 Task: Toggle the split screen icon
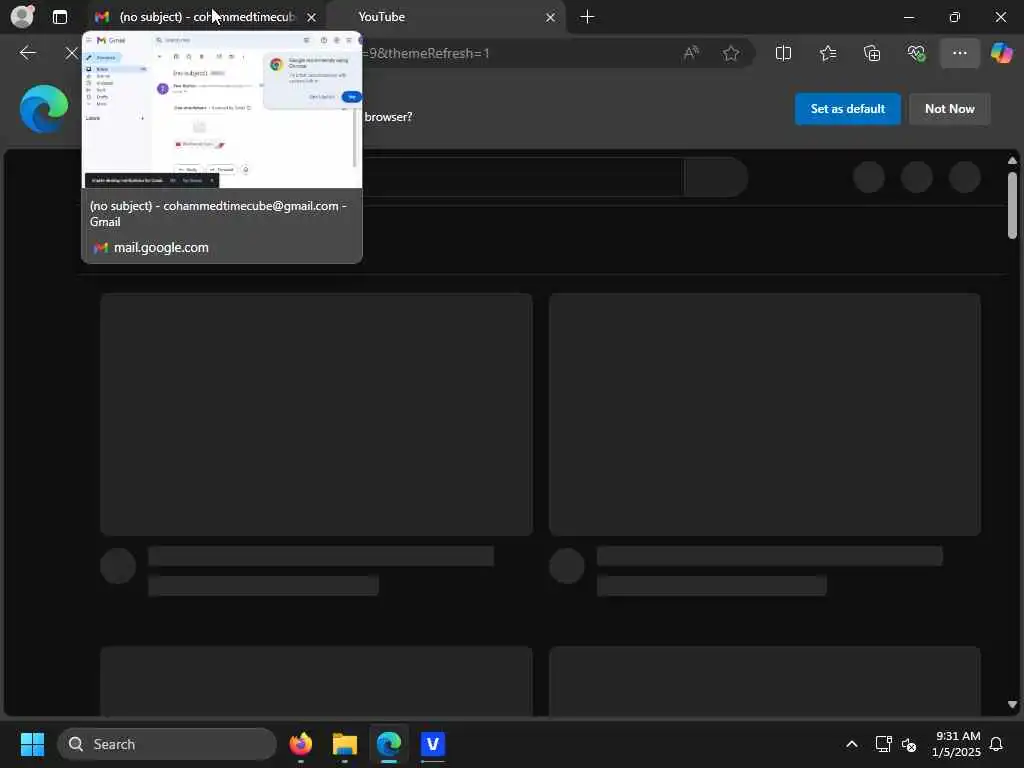click(x=783, y=53)
